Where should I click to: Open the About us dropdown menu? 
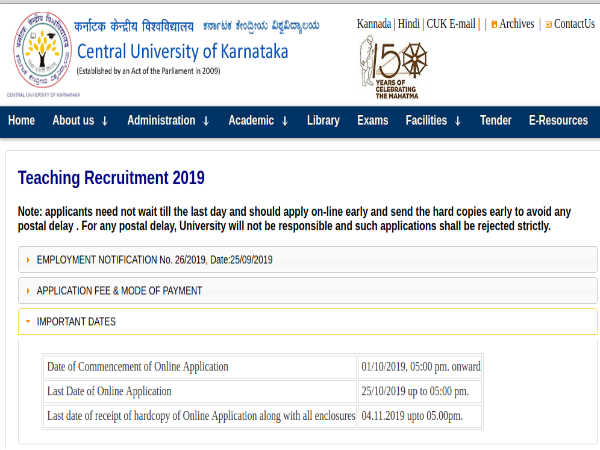pyautogui.click(x=80, y=121)
